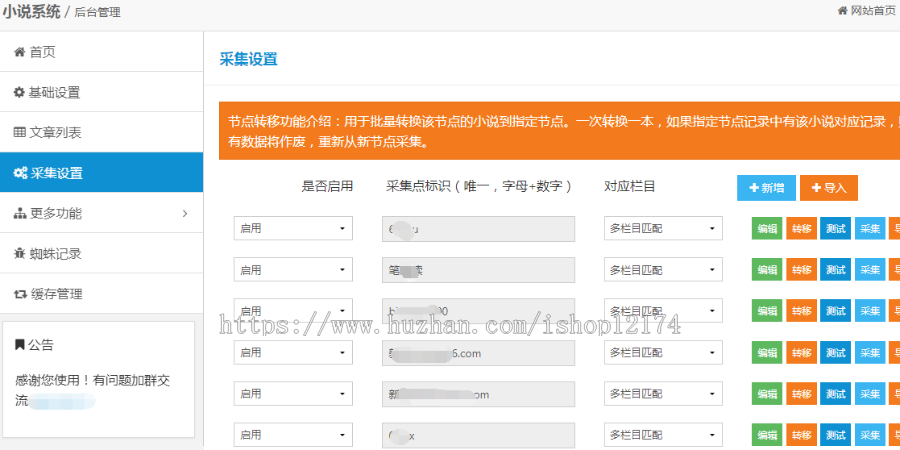This screenshot has width=900, height=450.
Task: Focus the identifier field ending with "u"
Action: pyautogui.click(x=479, y=228)
